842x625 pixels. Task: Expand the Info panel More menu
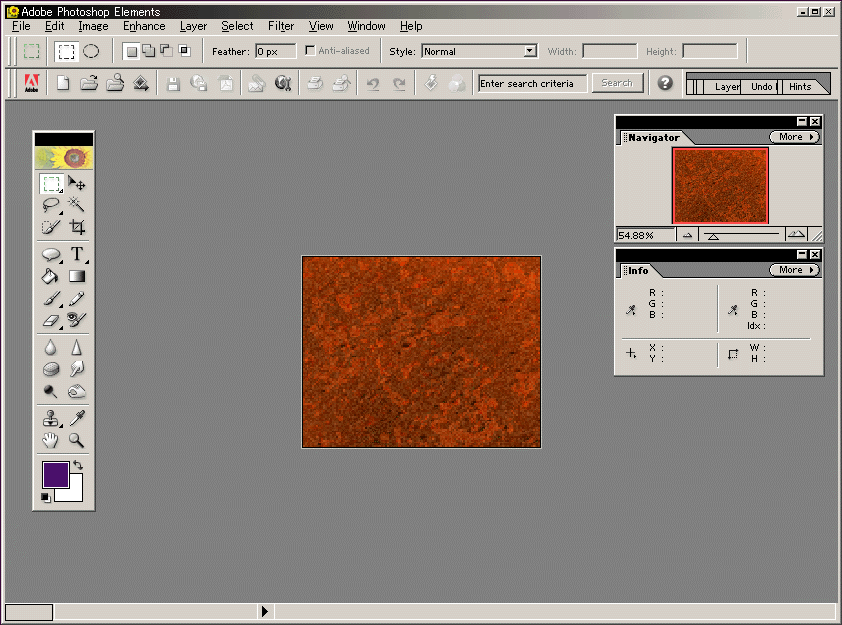[794, 270]
